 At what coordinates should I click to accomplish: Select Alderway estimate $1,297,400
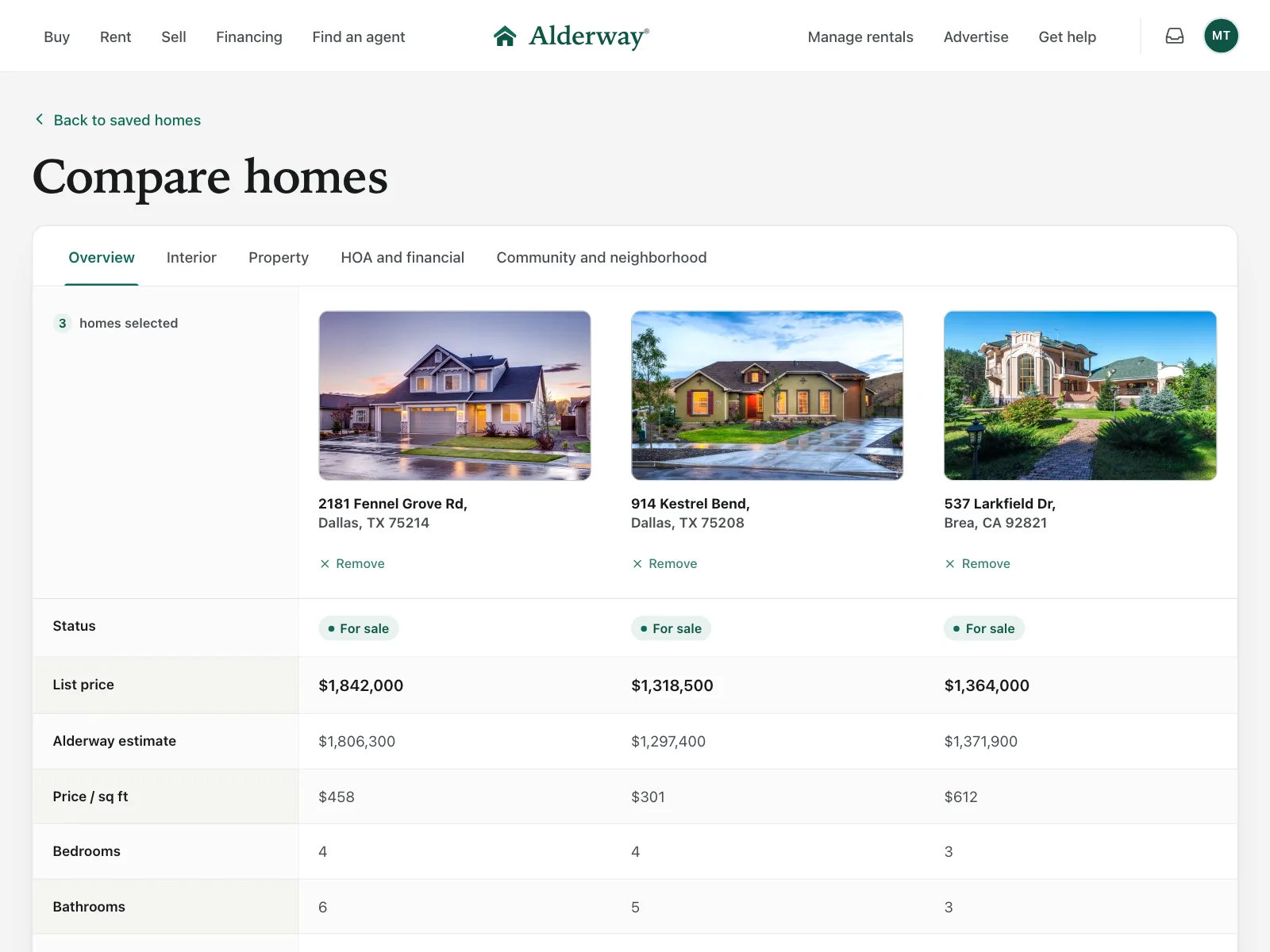click(668, 741)
